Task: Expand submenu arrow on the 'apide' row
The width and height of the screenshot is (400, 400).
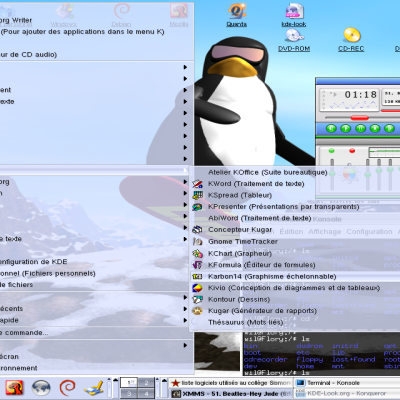Action: tap(185, 320)
